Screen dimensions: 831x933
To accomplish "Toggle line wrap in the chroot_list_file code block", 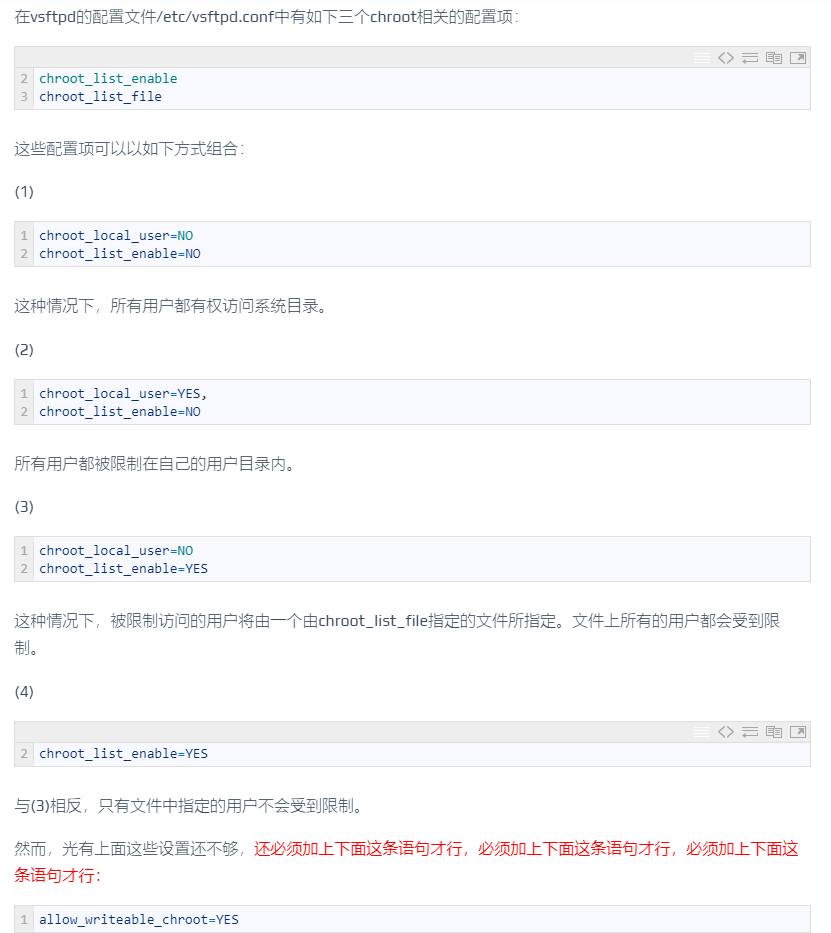I will click(750, 58).
